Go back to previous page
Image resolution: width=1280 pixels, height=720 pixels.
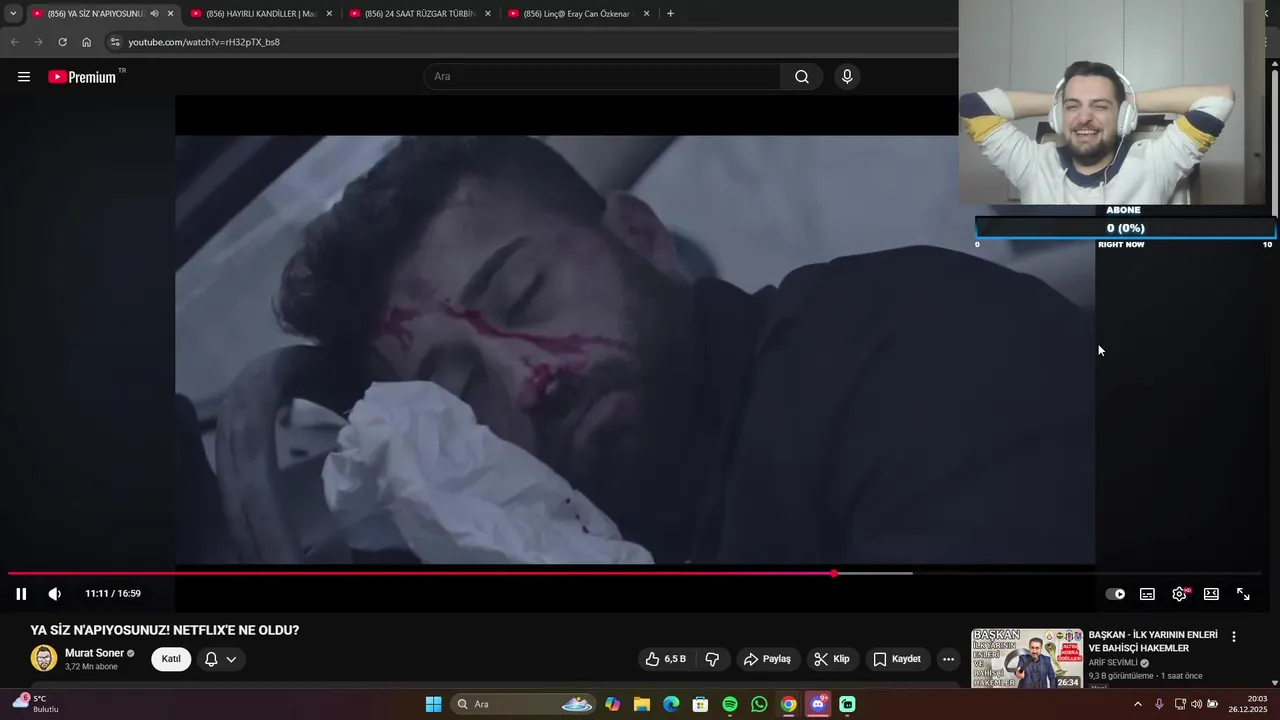coord(14,42)
